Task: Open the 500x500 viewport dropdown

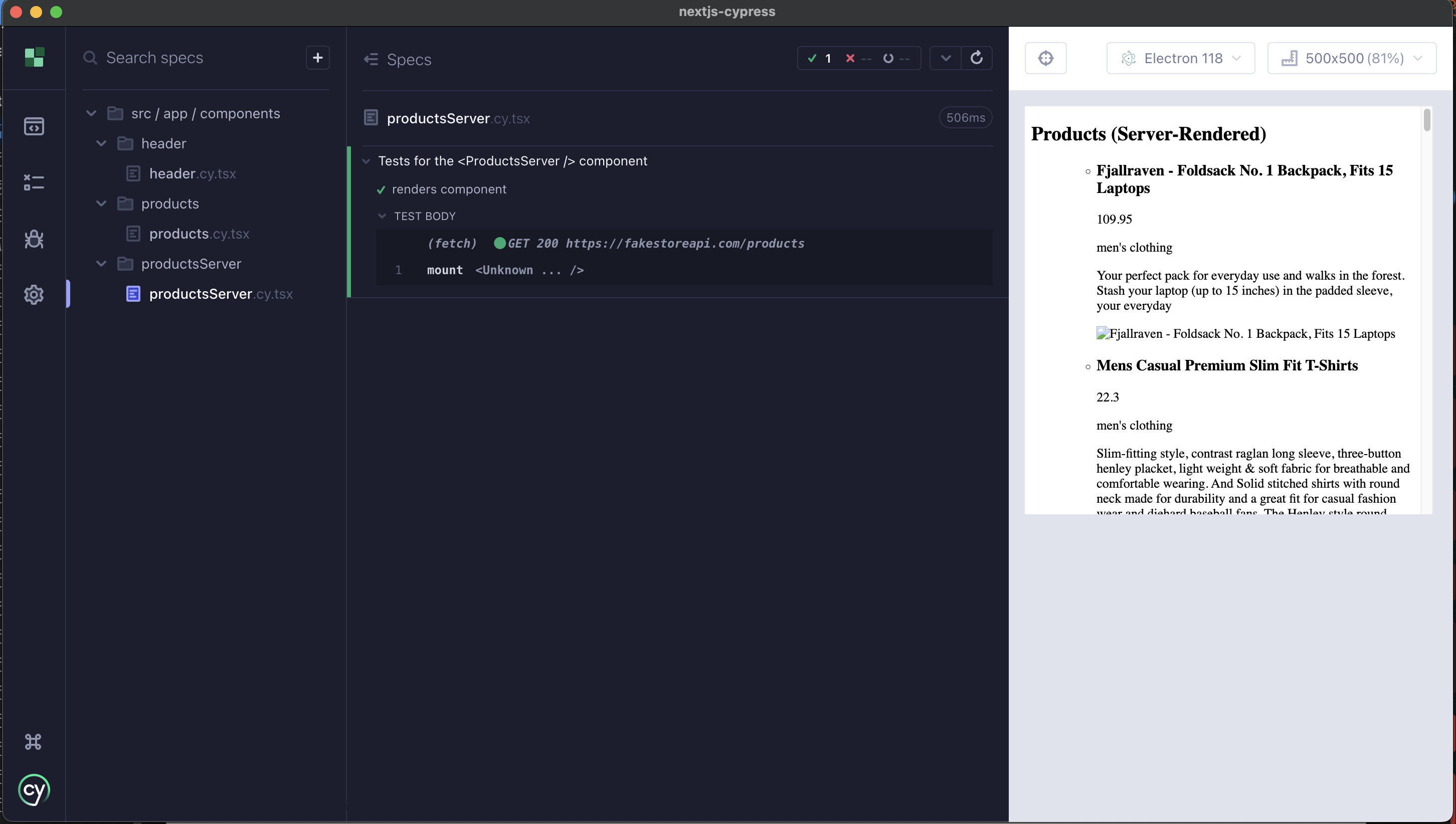Action: point(1352,58)
